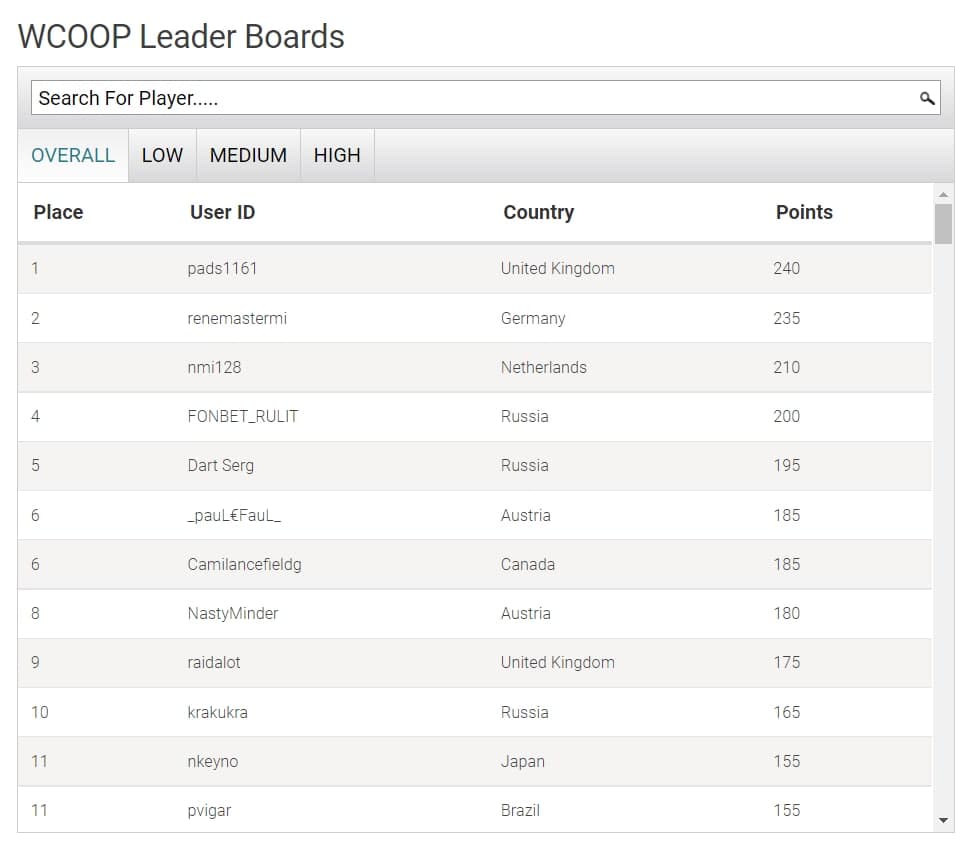Click the 210 points value
The image size is (974, 848).
pyautogui.click(x=786, y=367)
